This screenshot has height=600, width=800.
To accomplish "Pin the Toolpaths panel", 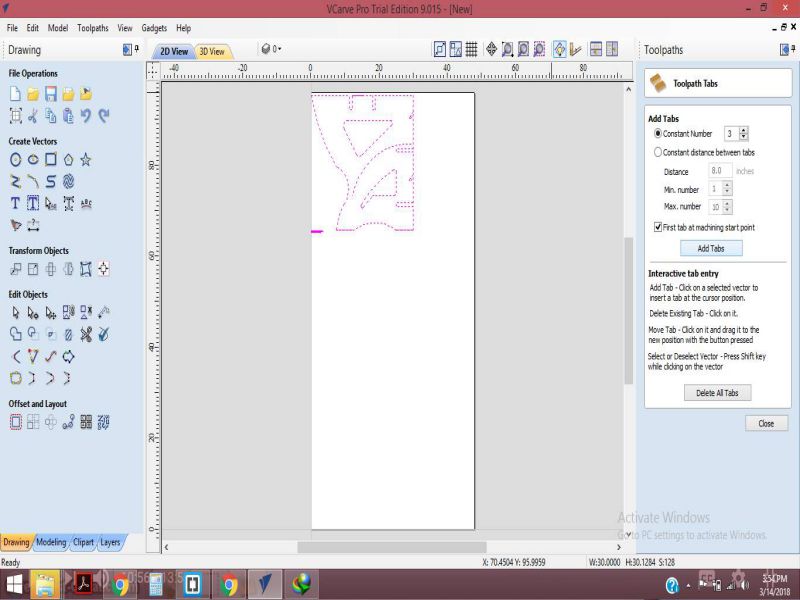I will tap(794, 49).
